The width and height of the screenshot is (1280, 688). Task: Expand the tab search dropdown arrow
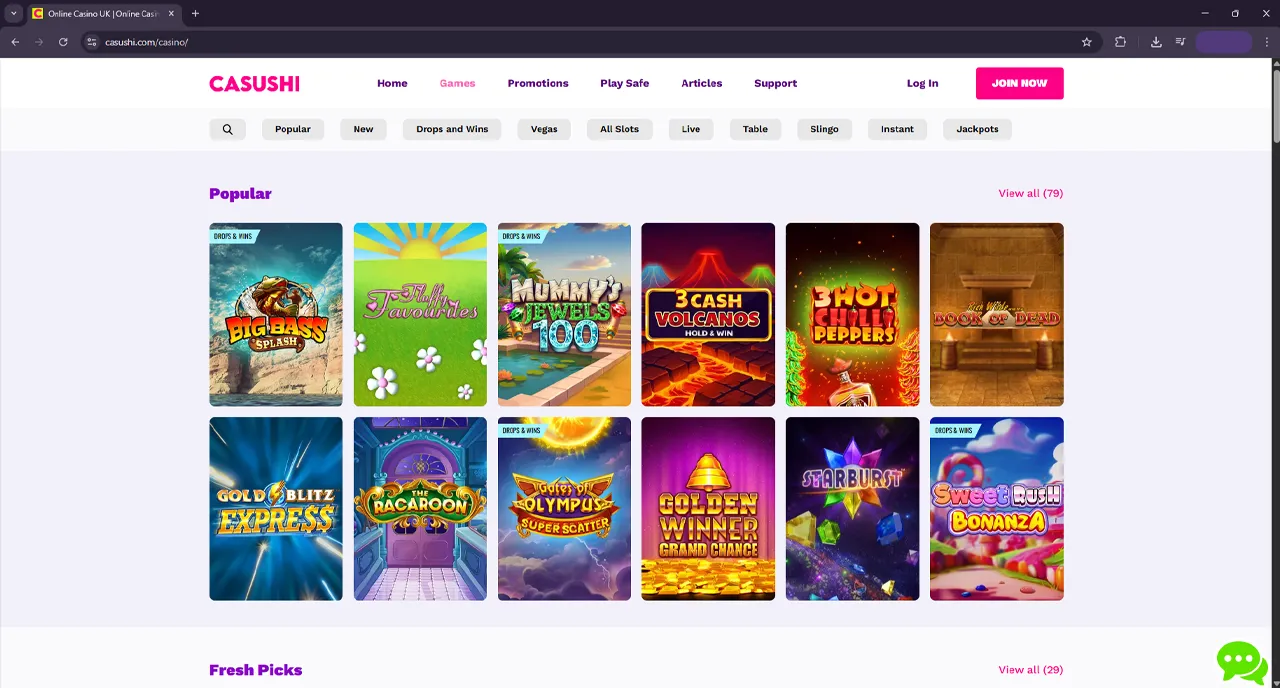tap(14, 14)
